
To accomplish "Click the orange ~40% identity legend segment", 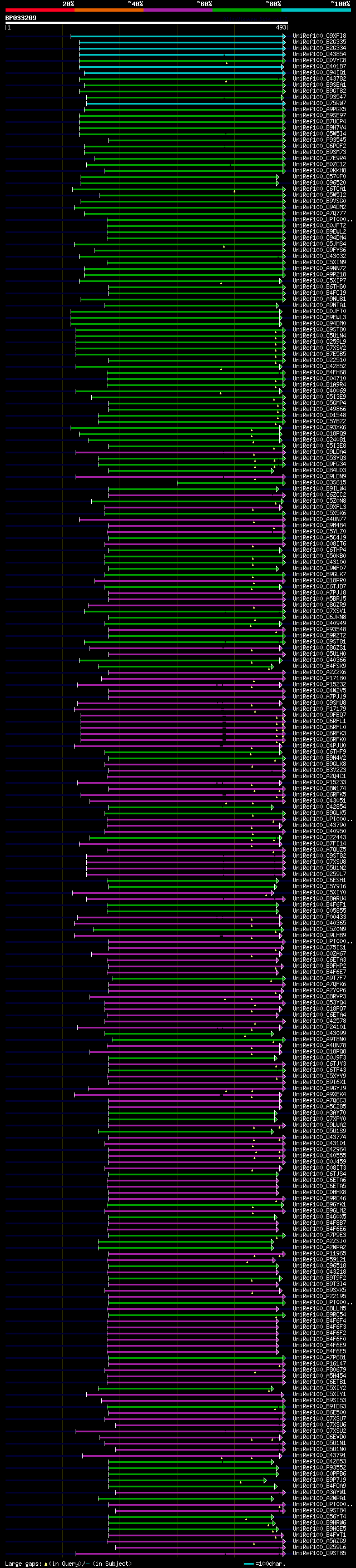I will click(109, 10).
